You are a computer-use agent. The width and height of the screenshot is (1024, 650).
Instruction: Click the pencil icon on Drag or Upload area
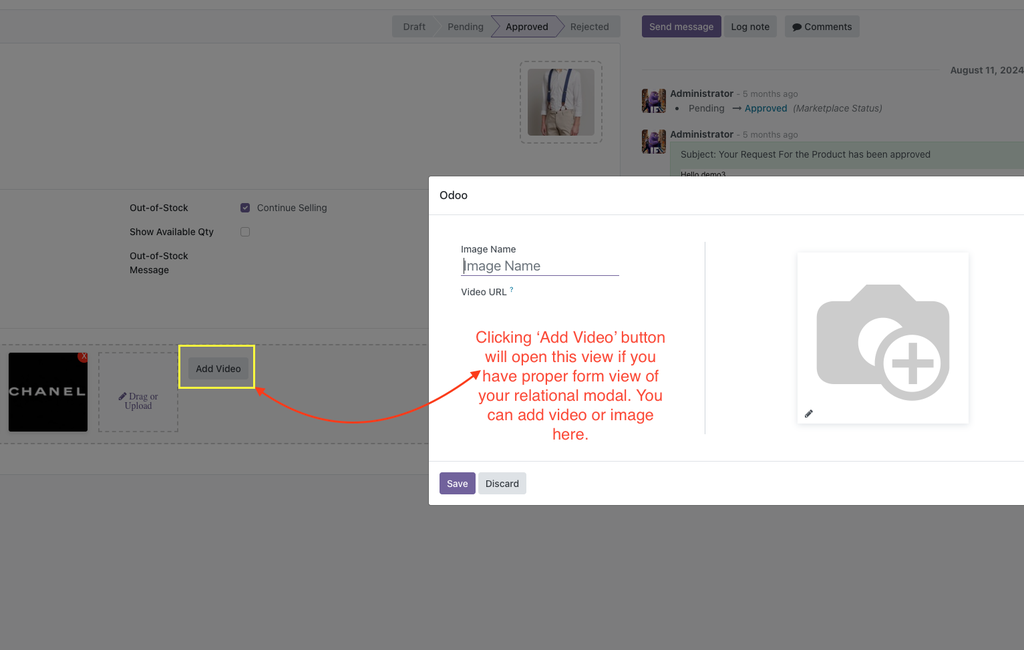[x=121, y=395]
